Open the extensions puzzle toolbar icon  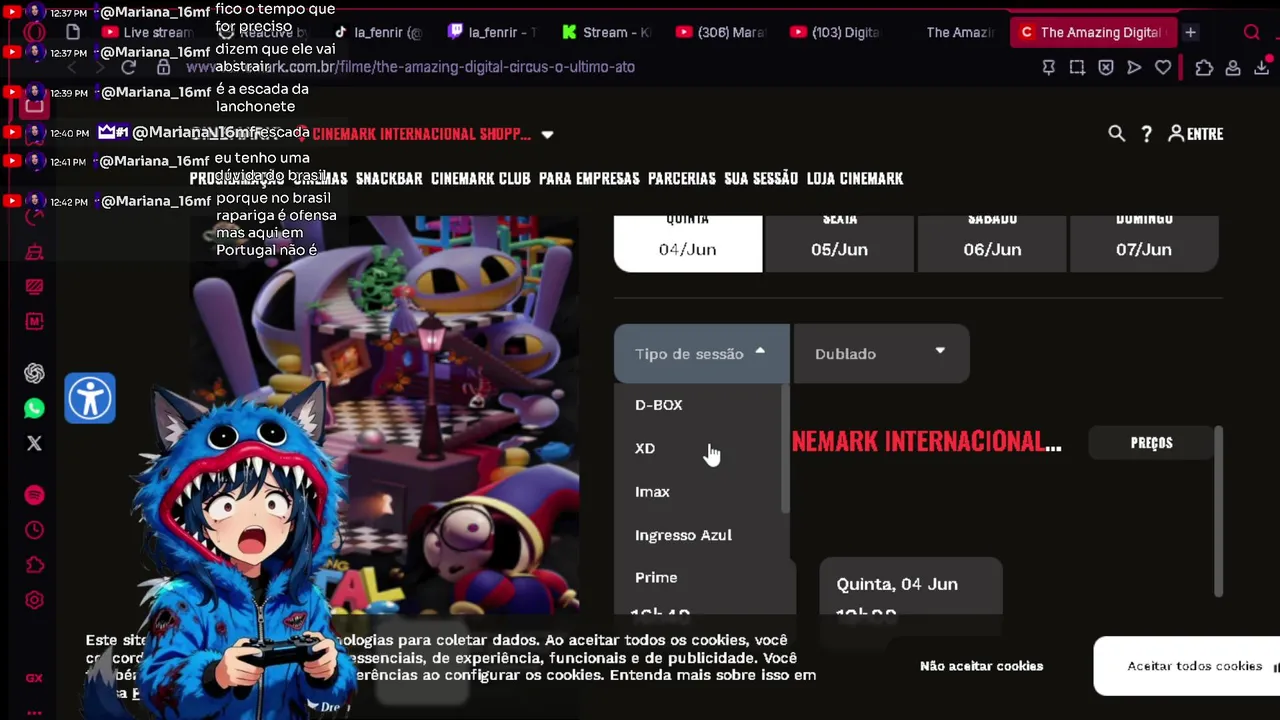(x=1204, y=67)
